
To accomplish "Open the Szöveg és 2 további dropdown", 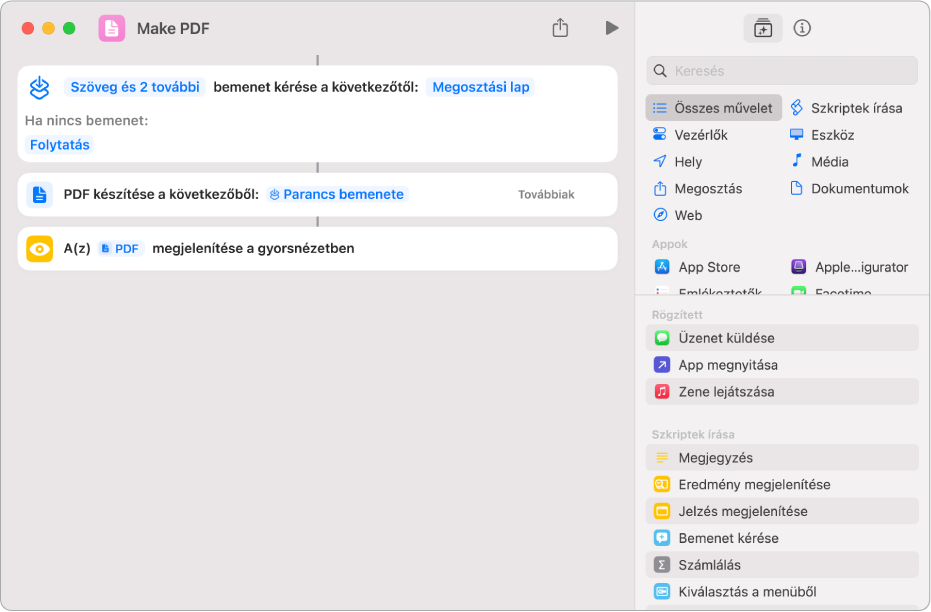I will click(135, 87).
